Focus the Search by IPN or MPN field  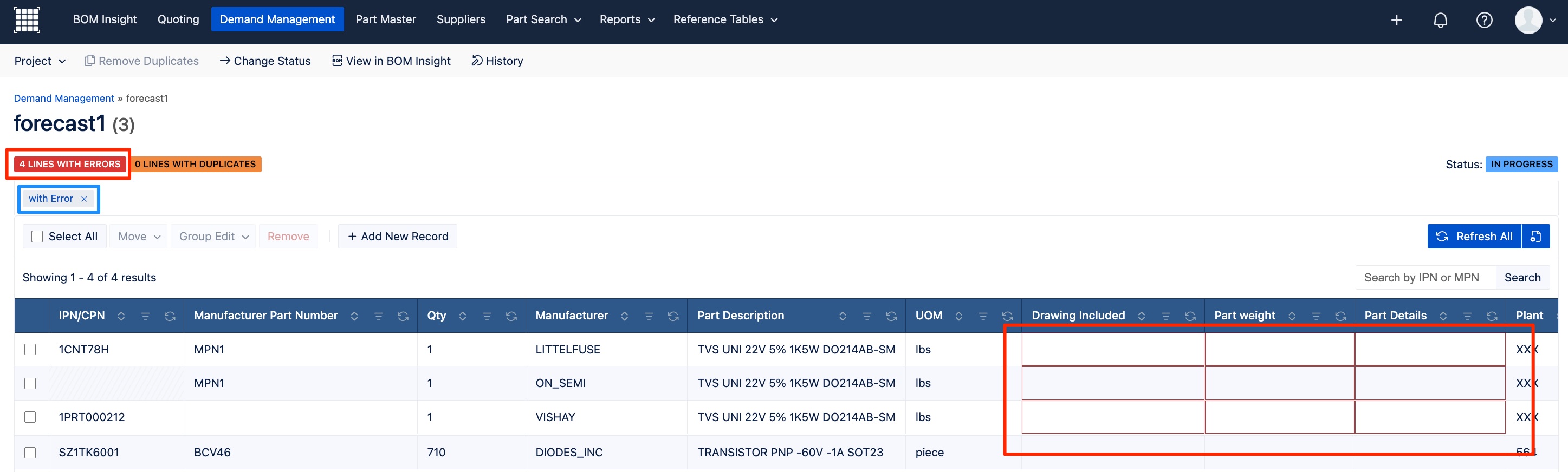coord(1426,278)
